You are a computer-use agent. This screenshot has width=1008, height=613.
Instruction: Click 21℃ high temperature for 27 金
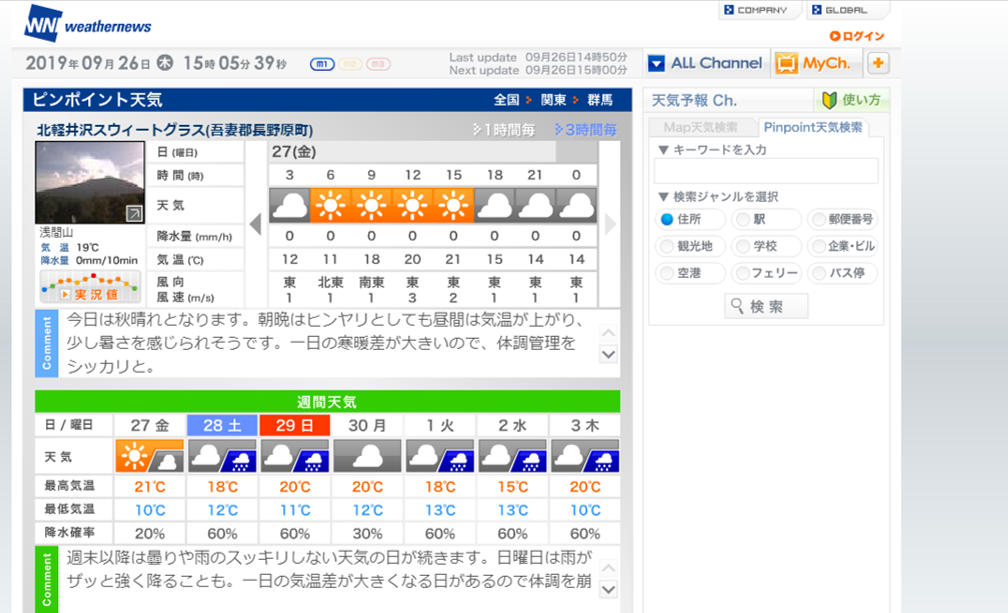(x=150, y=486)
